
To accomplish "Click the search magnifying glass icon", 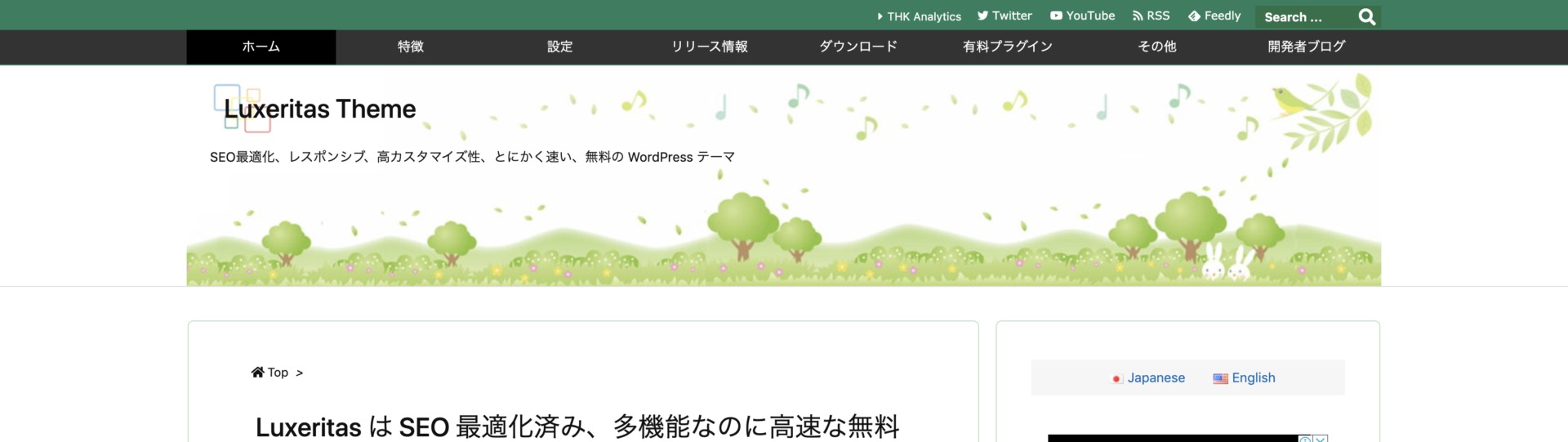I will point(1366,17).
